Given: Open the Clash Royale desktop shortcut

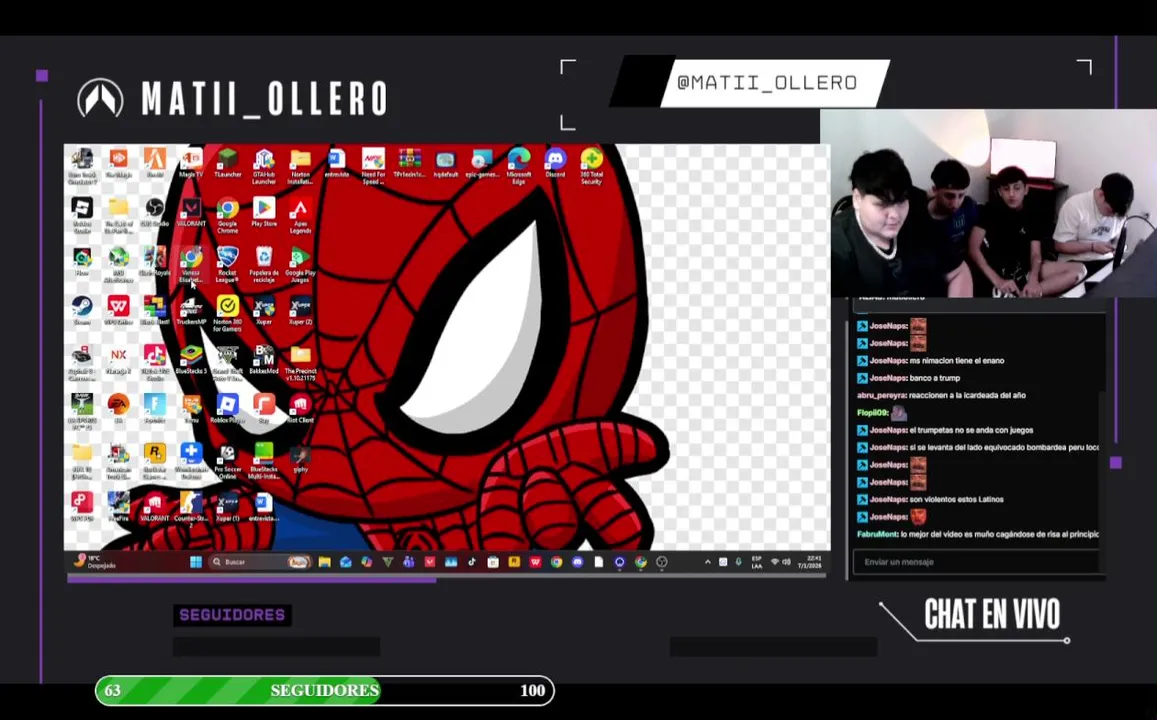Looking at the screenshot, I should (155, 261).
